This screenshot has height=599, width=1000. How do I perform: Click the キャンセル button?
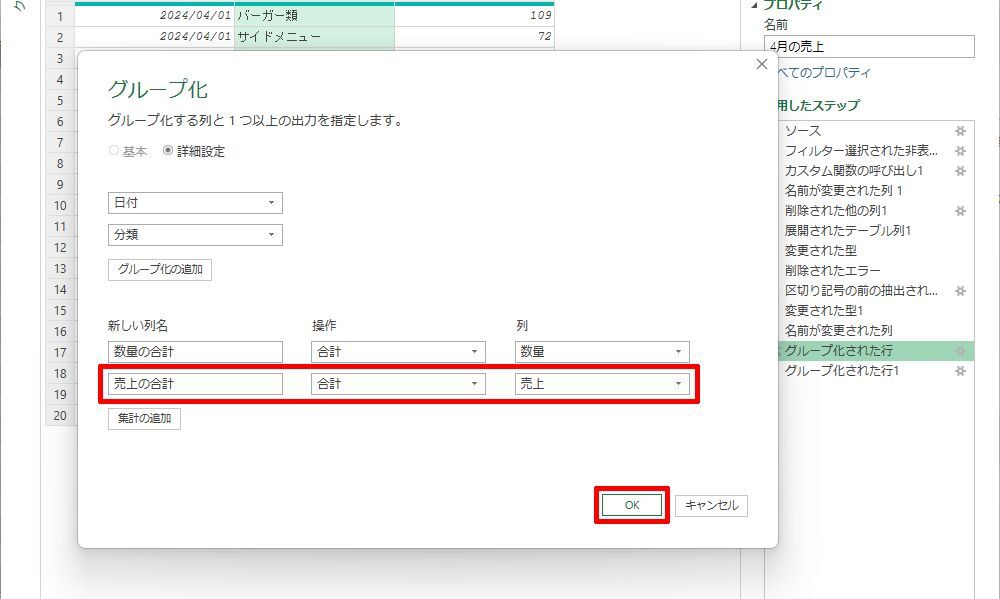click(x=711, y=506)
